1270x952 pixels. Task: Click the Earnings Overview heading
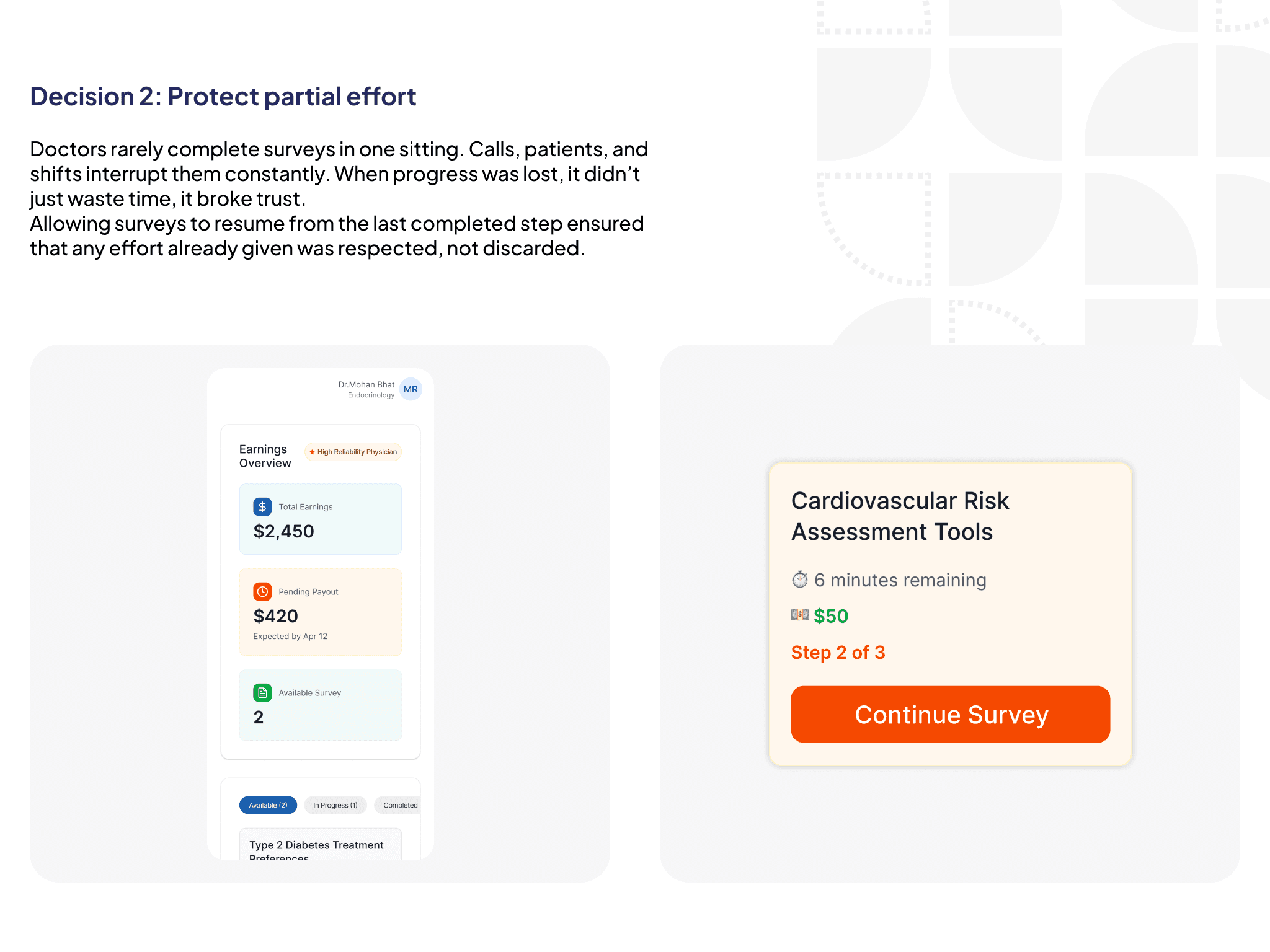(x=265, y=456)
